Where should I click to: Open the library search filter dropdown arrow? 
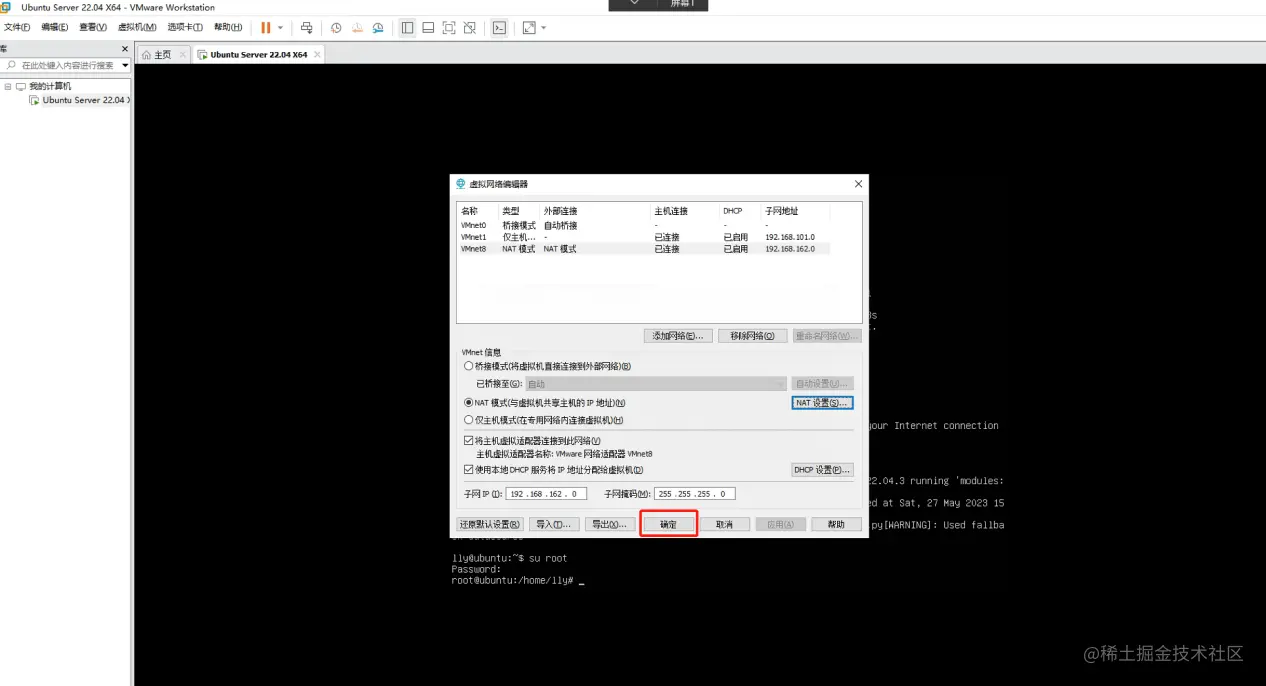(x=125, y=65)
